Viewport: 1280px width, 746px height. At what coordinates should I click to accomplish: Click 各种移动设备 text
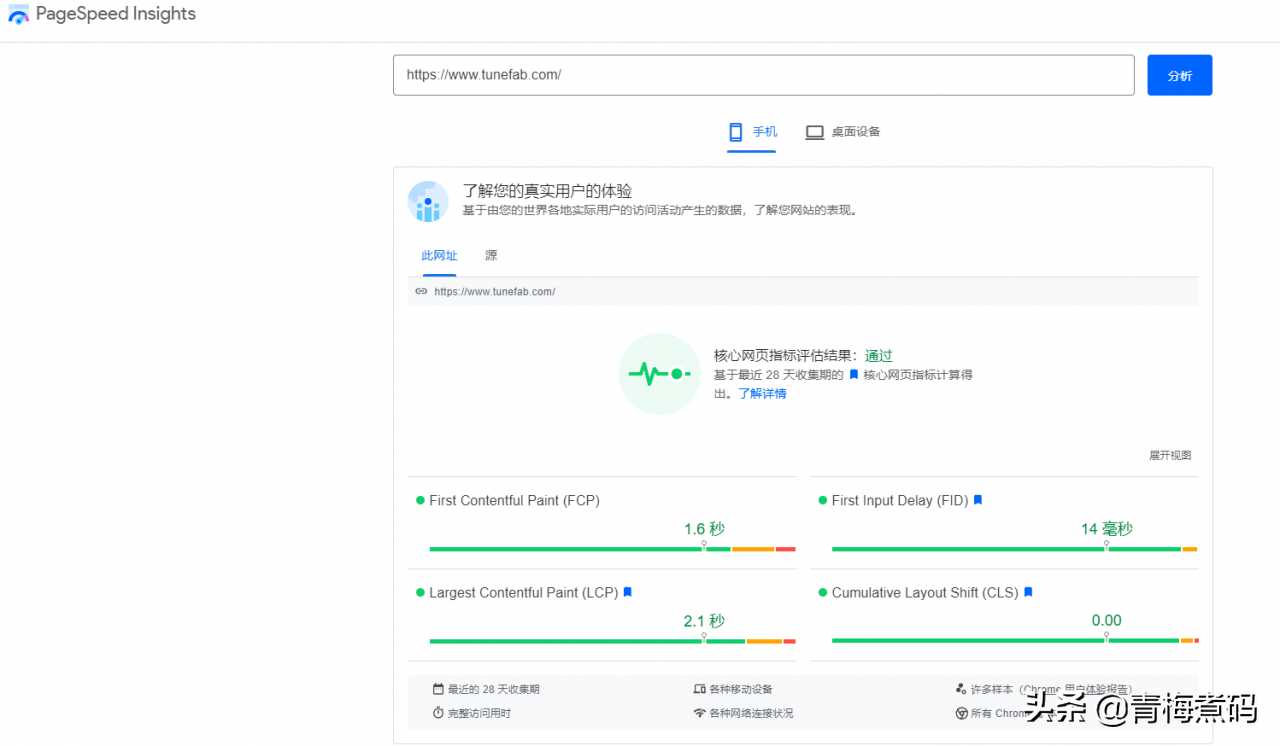741,689
